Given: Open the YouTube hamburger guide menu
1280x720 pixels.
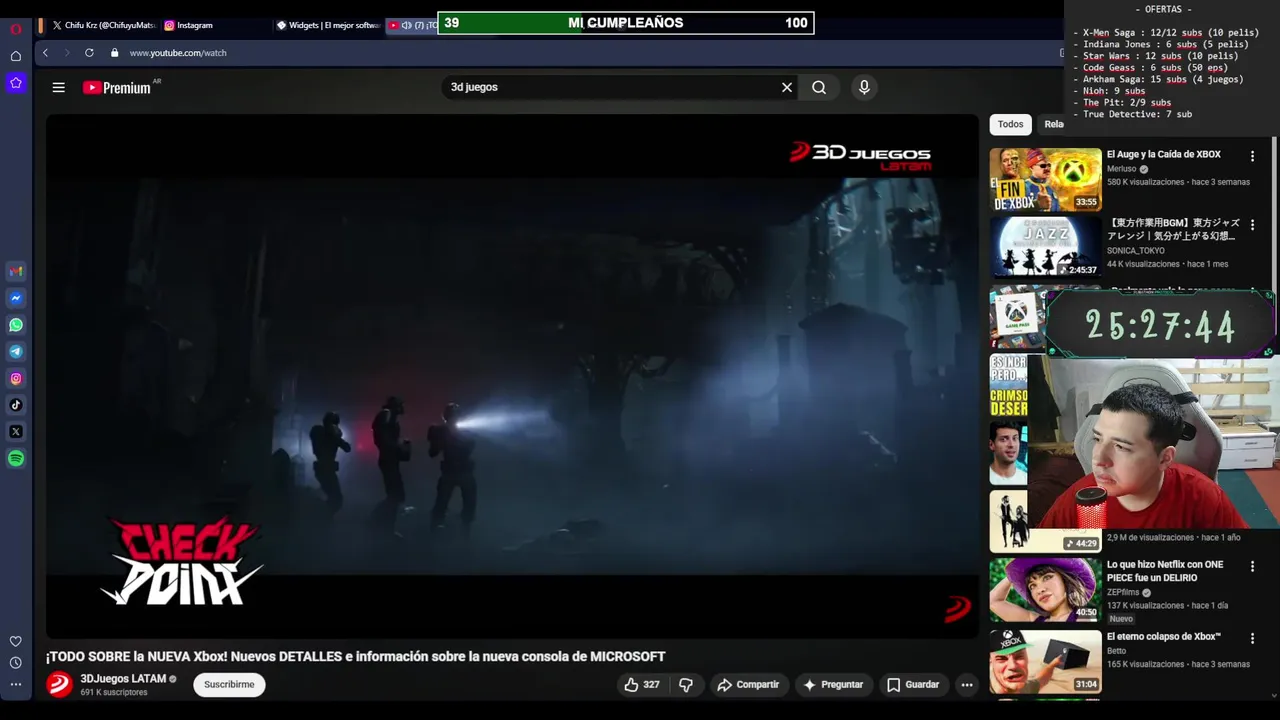Looking at the screenshot, I should tap(59, 88).
